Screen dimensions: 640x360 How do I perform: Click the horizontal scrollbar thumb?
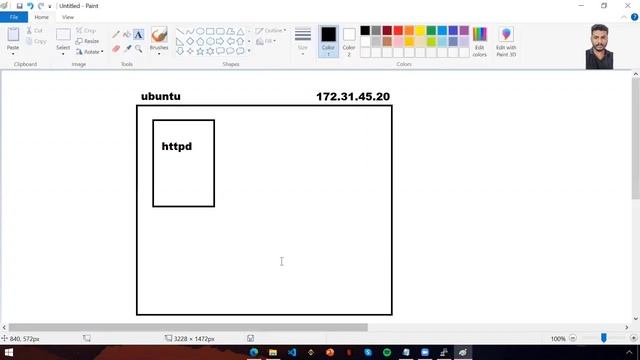click(x=188, y=327)
